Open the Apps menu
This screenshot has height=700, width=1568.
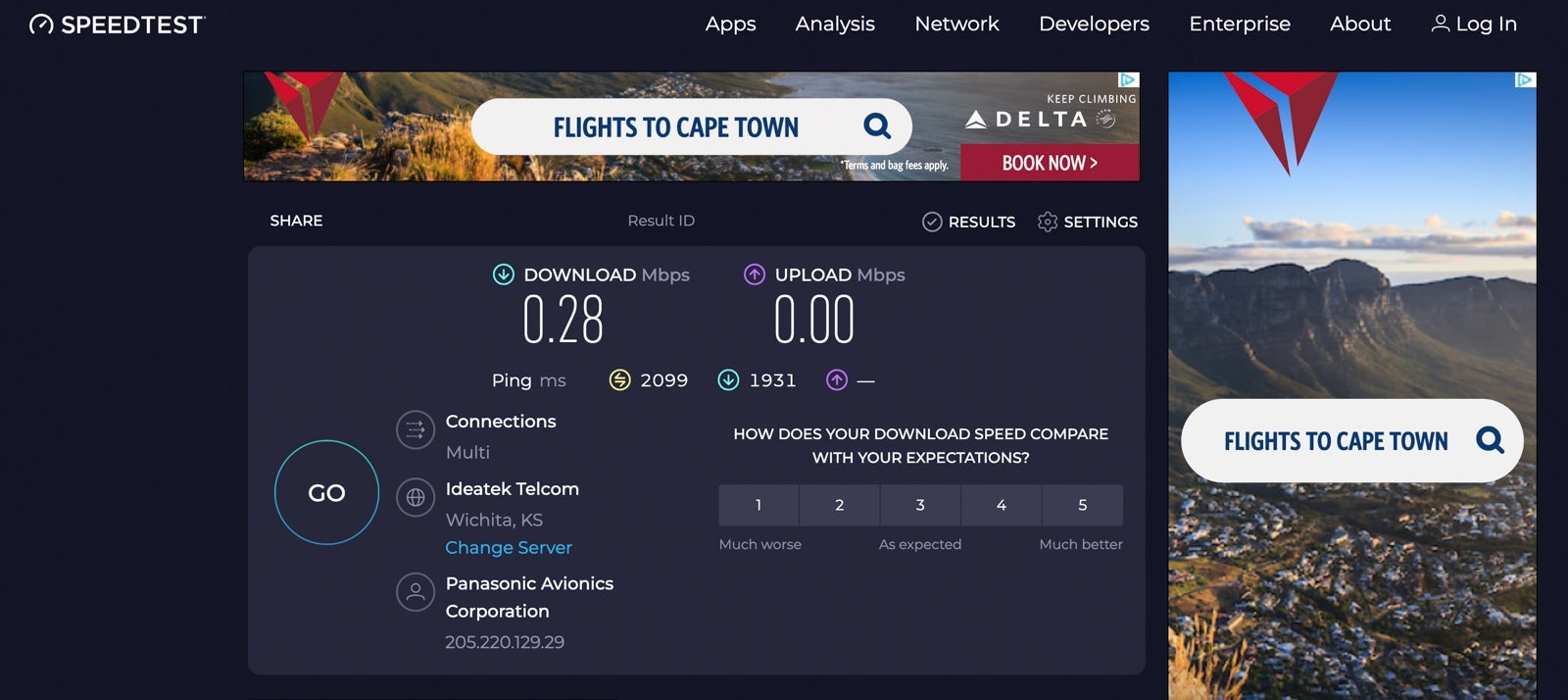click(730, 24)
